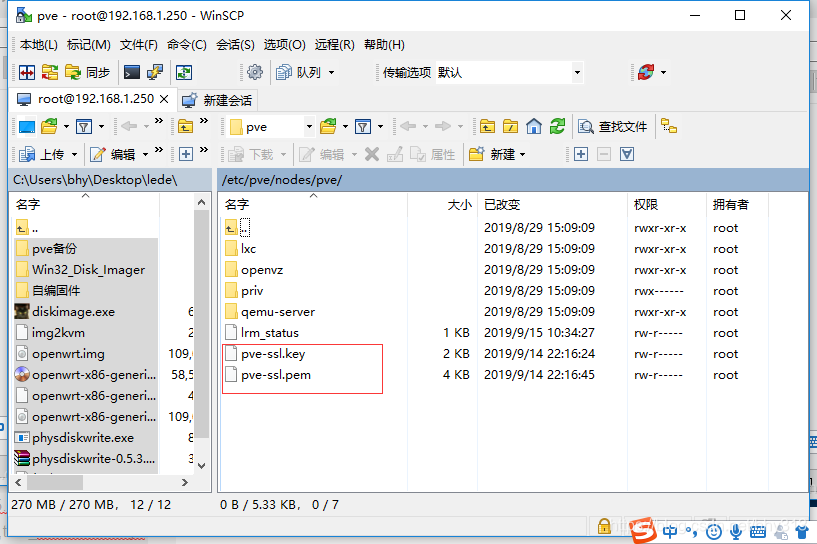Viewport: 817px width, 544px height.
Task: Open the remote pve directory dropdown
Action: pyautogui.click(x=309, y=127)
